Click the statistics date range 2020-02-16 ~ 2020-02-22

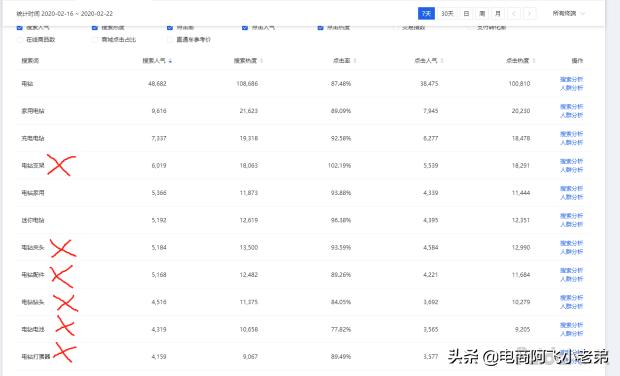(x=77, y=13)
